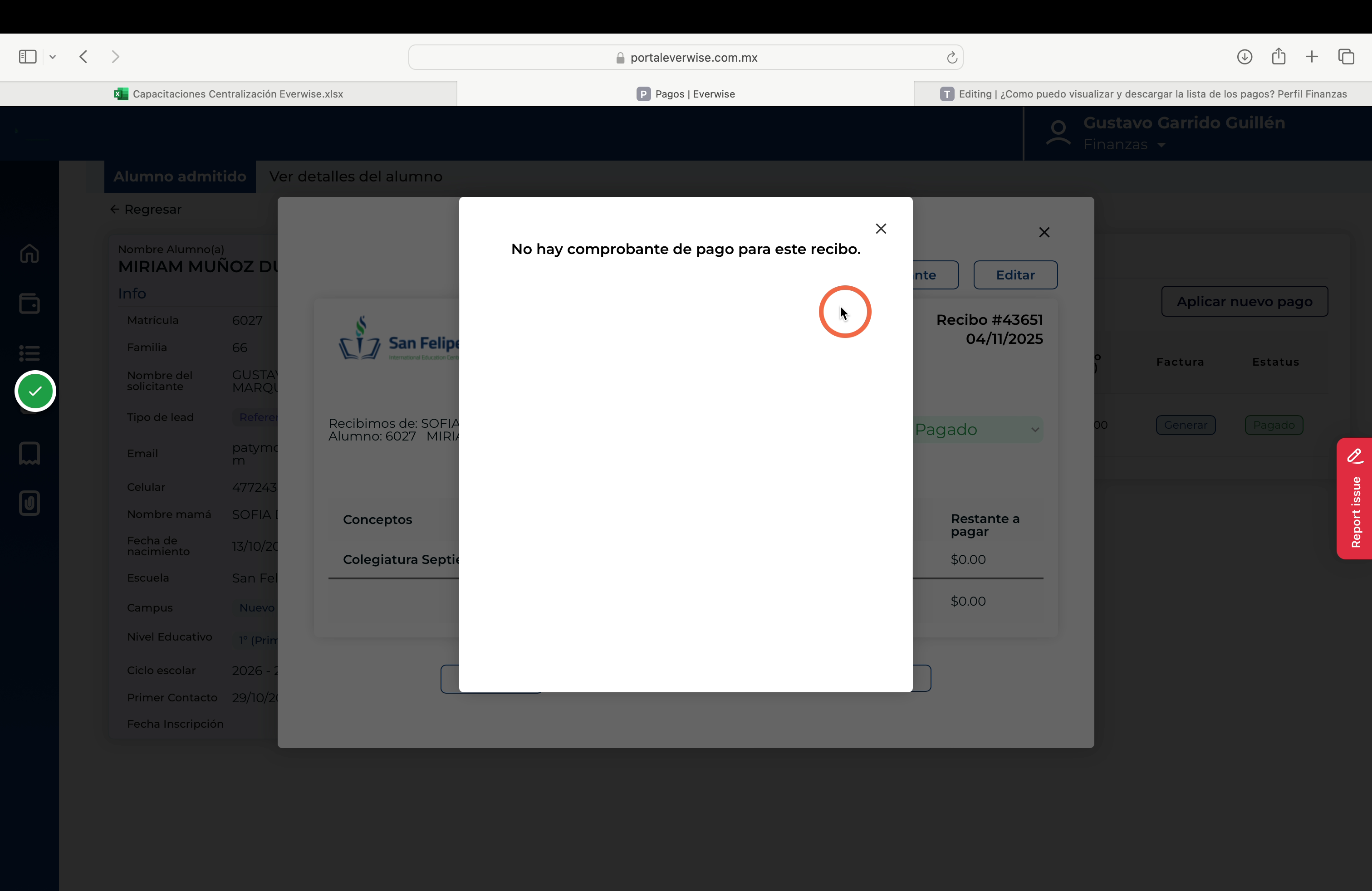The image size is (1372, 891).
Task: Open the home icon in sidebar
Action: coord(29,254)
